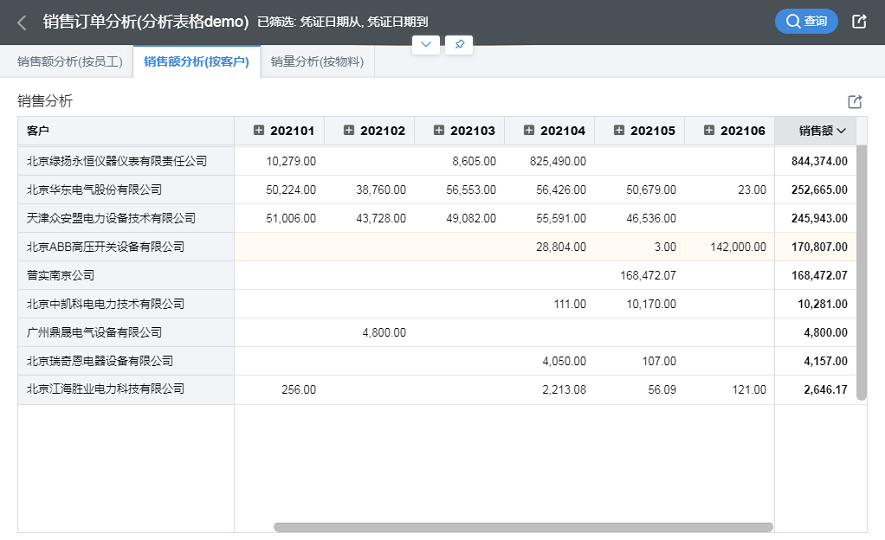Viewport: 885px width, 540px height.
Task: Click the plus icon beside 202106
Action: [x=709, y=131]
